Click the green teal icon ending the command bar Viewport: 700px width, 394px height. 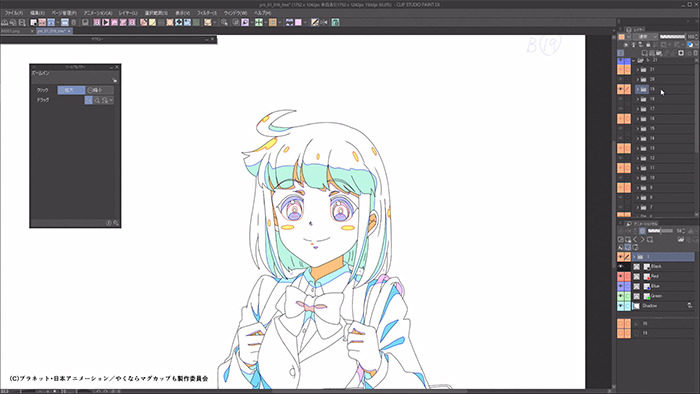[x=335, y=22]
